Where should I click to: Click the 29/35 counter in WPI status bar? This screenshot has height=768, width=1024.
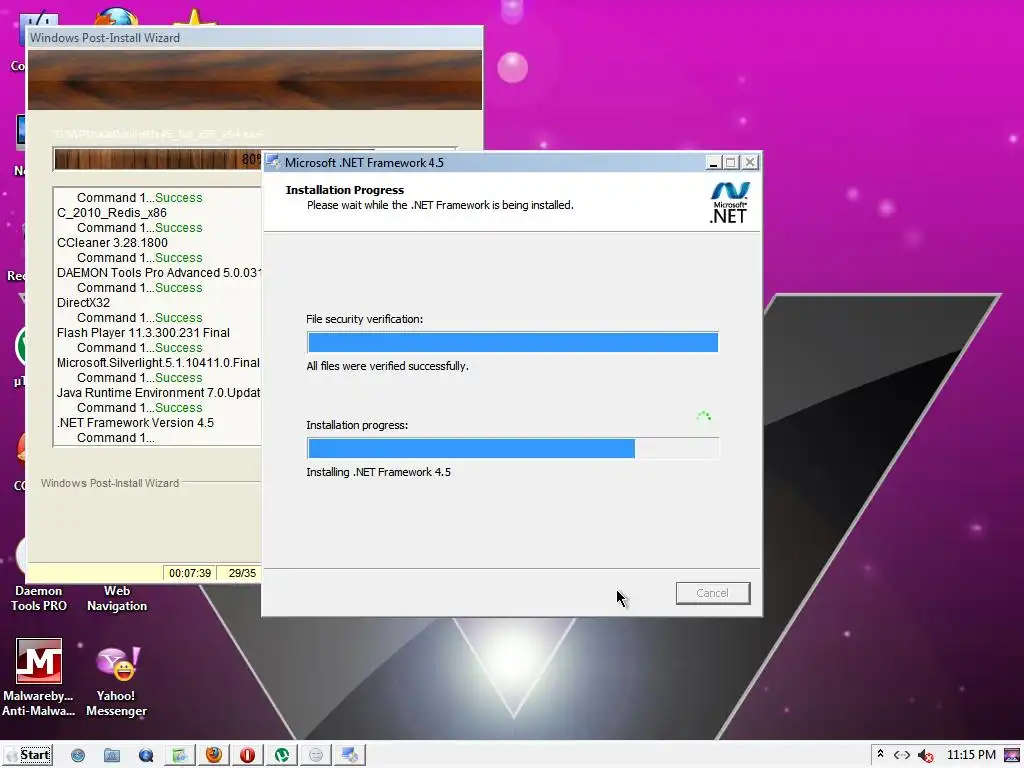(242, 573)
